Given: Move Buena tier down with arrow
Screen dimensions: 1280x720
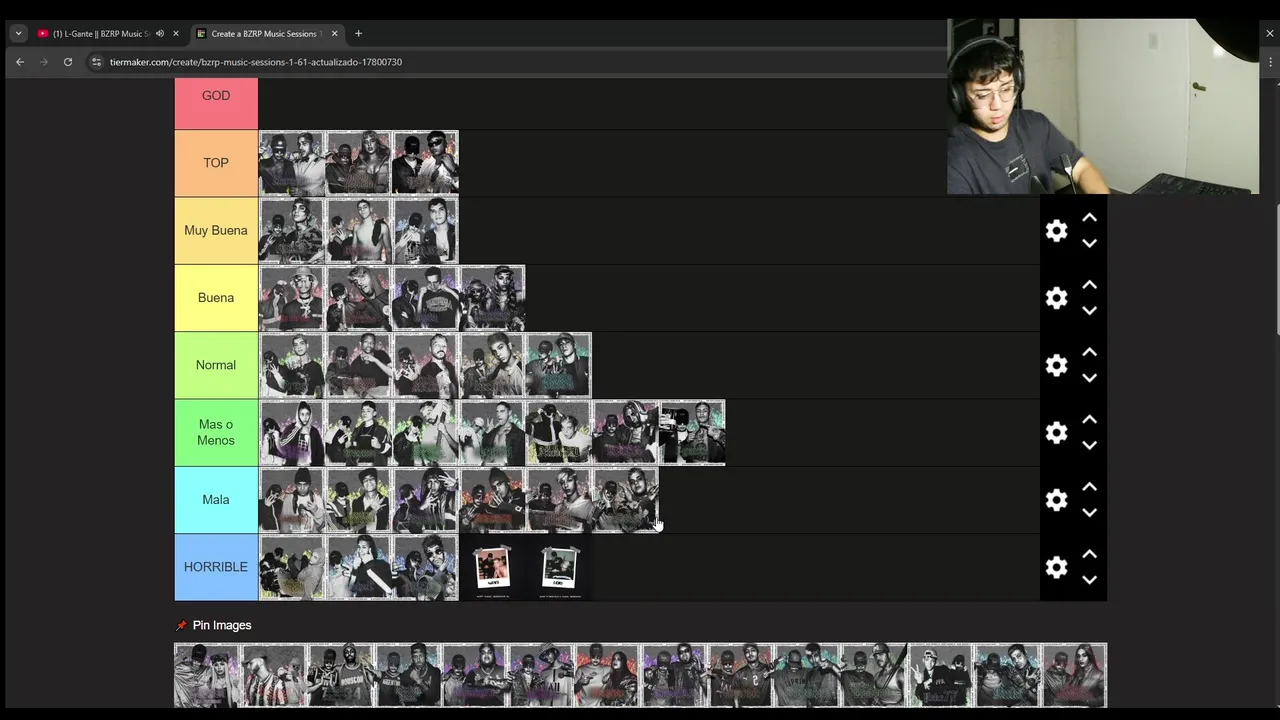Looking at the screenshot, I should click(1090, 310).
